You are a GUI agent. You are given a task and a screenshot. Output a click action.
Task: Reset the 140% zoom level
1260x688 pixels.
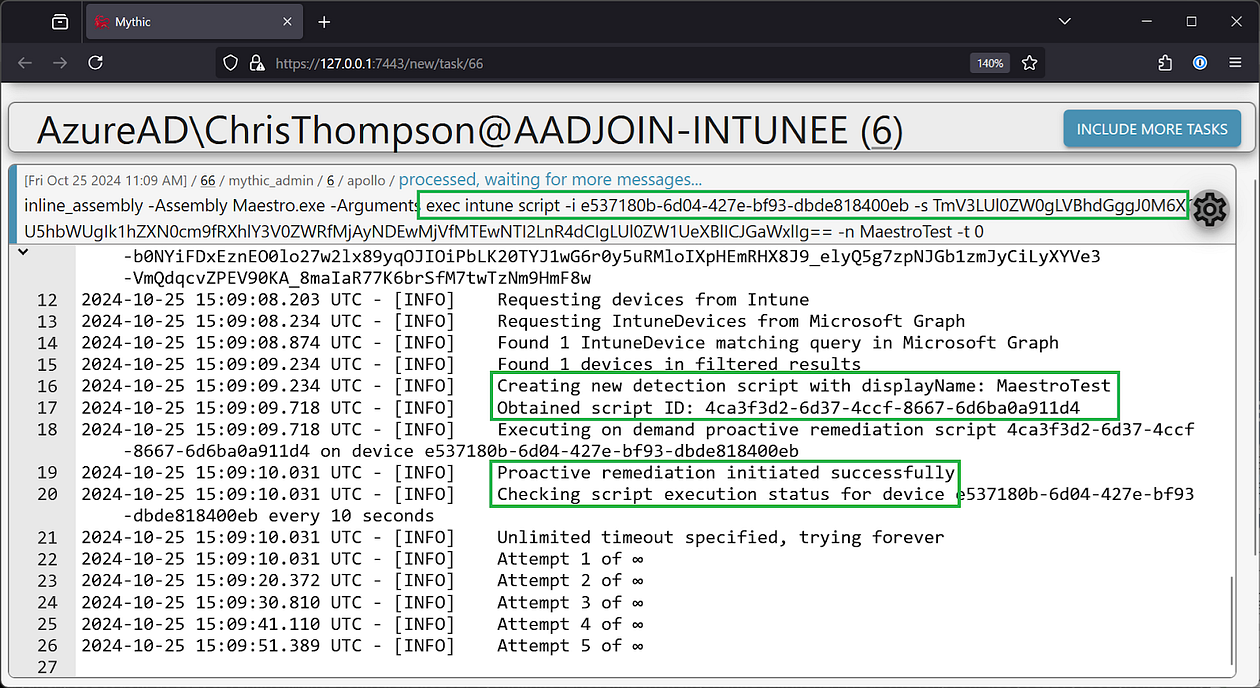[x=989, y=63]
